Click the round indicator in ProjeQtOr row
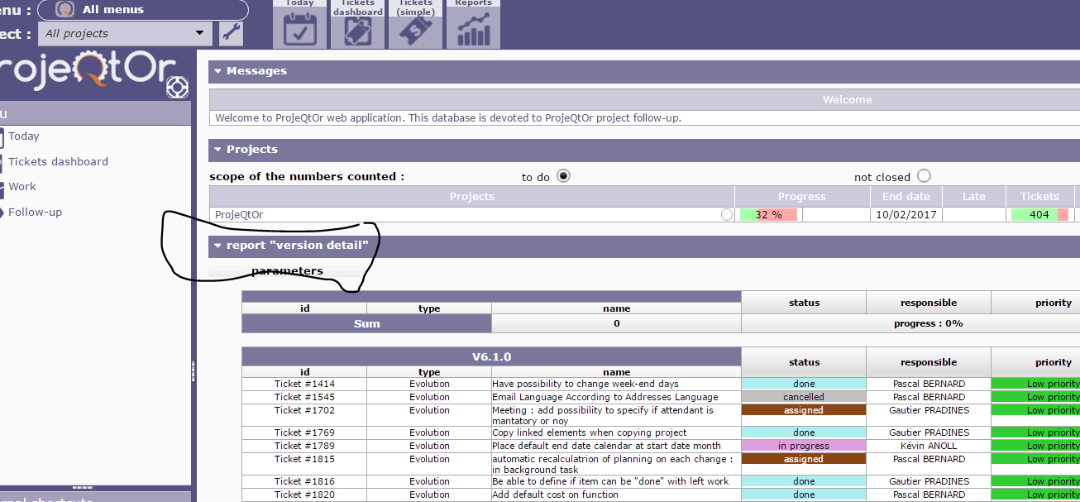Viewport: 1080px width, 502px height. (727, 214)
